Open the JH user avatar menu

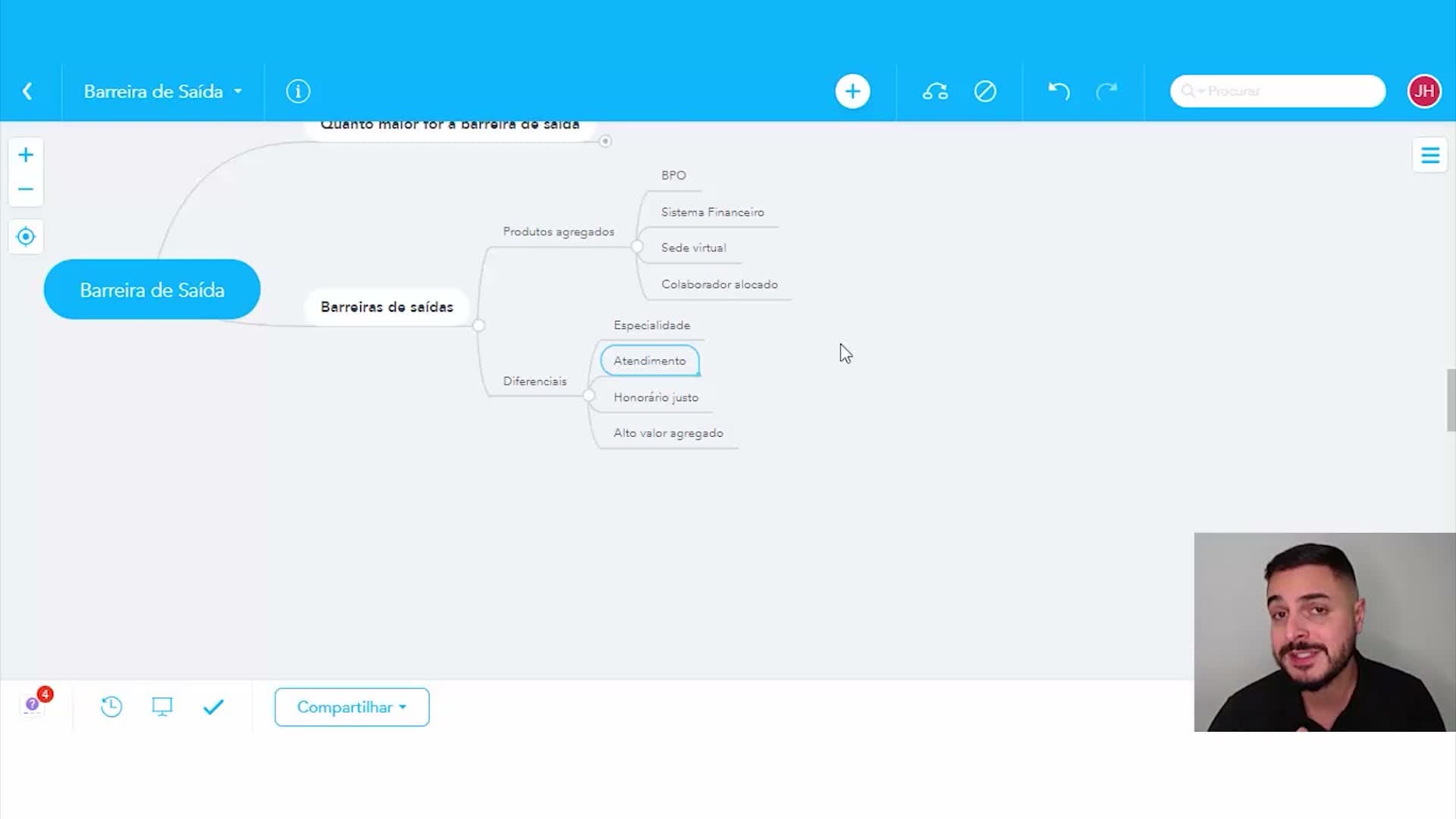[x=1424, y=91]
